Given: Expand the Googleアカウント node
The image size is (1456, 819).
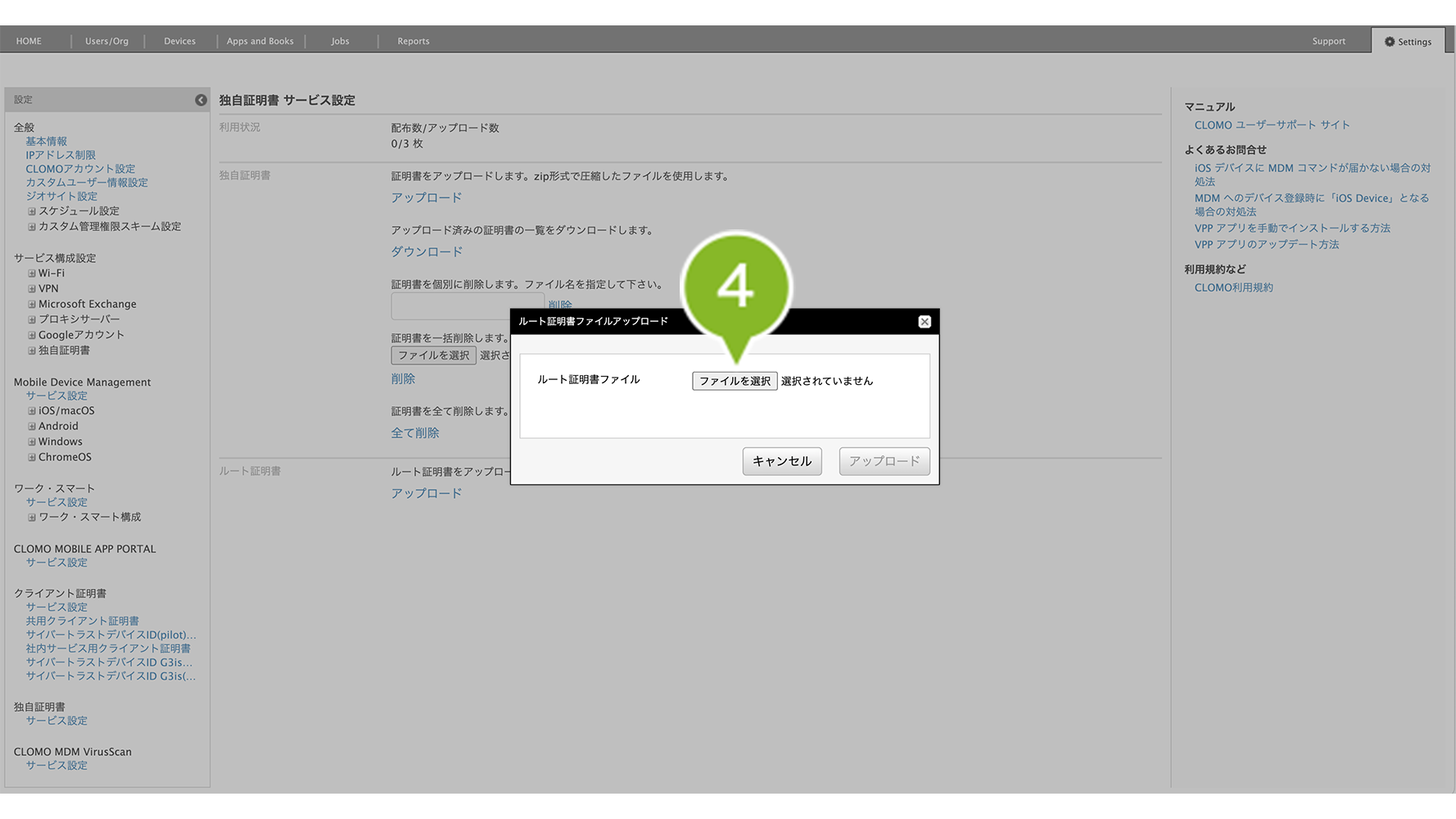Looking at the screenshot, I should (x=32, y=336).
